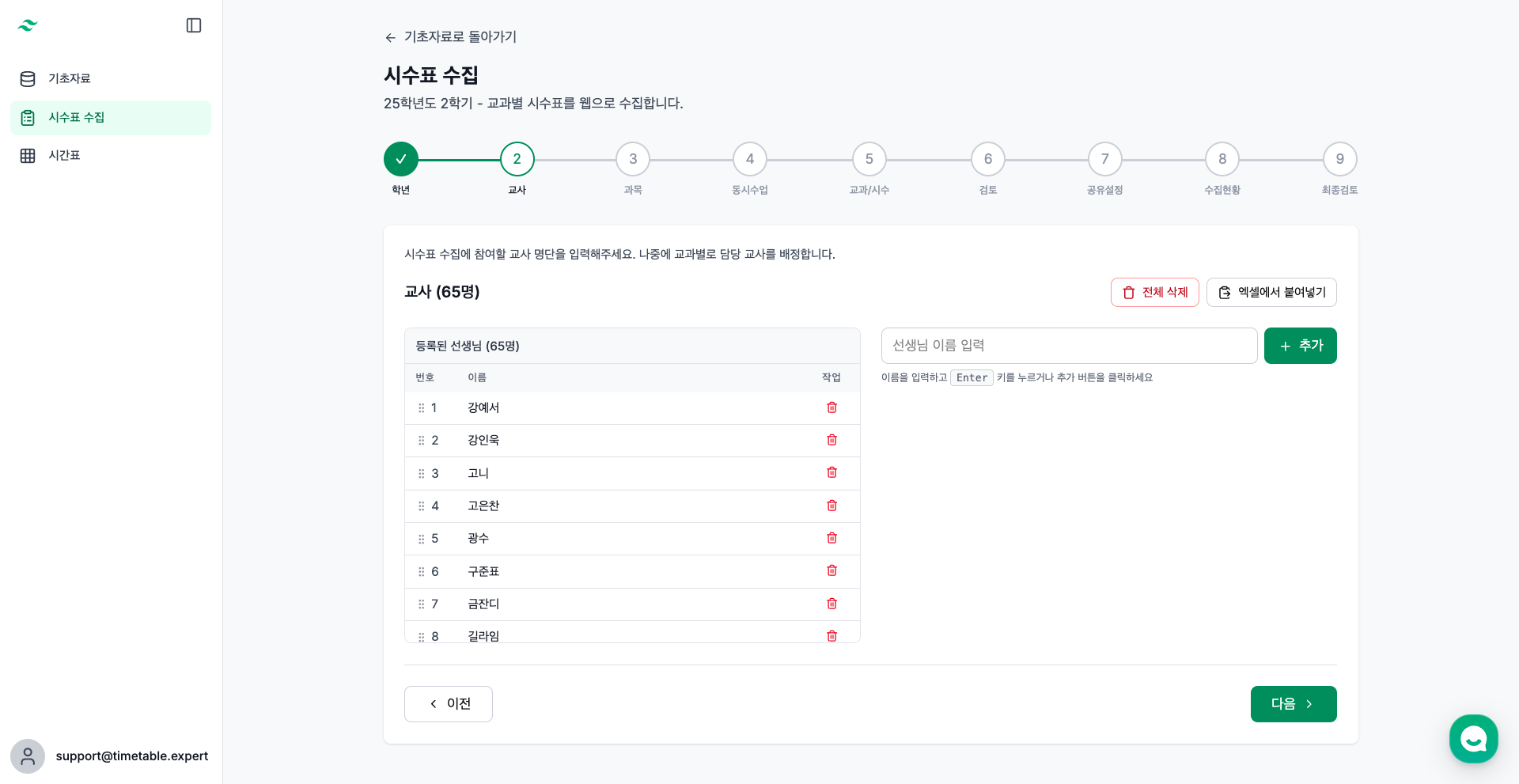Click the green 추가 button

coord(1300,346)
